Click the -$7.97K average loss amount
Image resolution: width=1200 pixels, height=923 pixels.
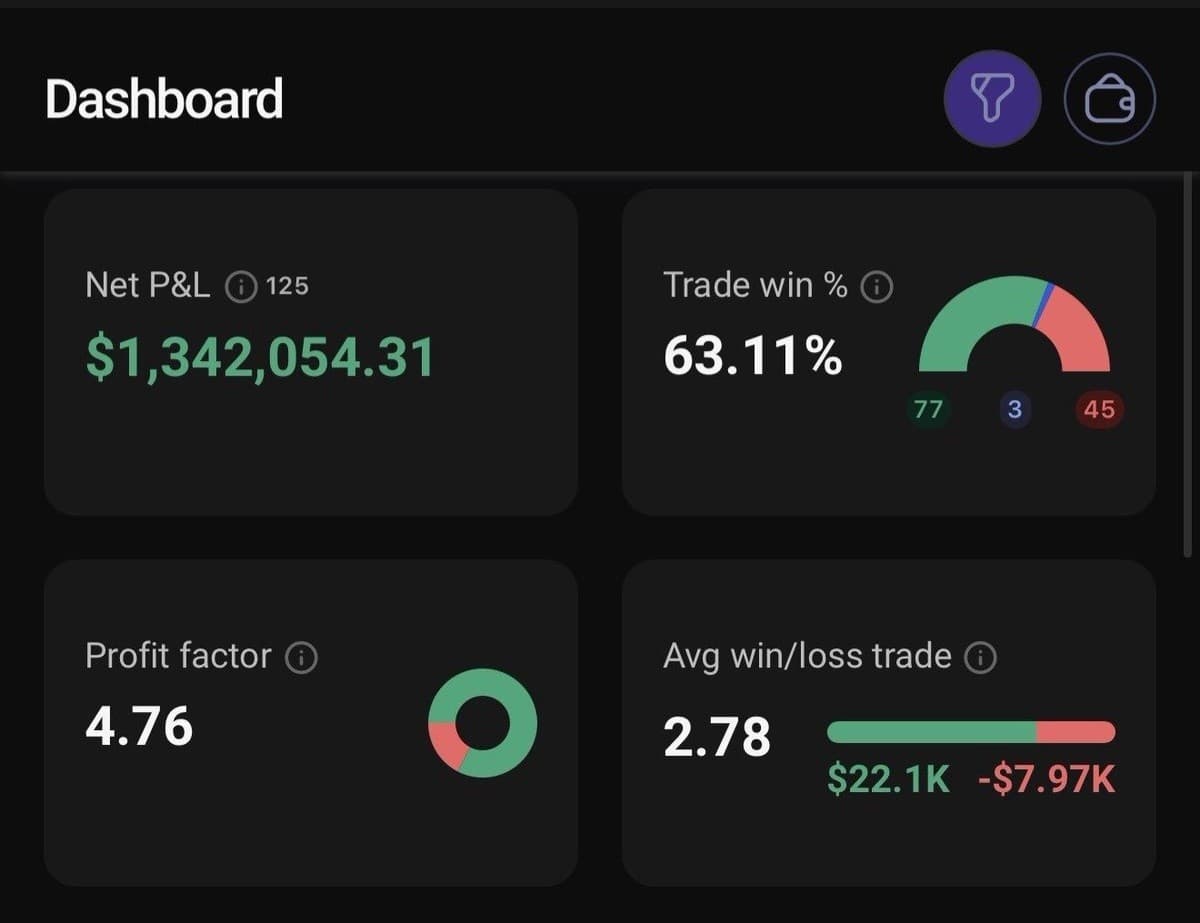click(1046, 780)
